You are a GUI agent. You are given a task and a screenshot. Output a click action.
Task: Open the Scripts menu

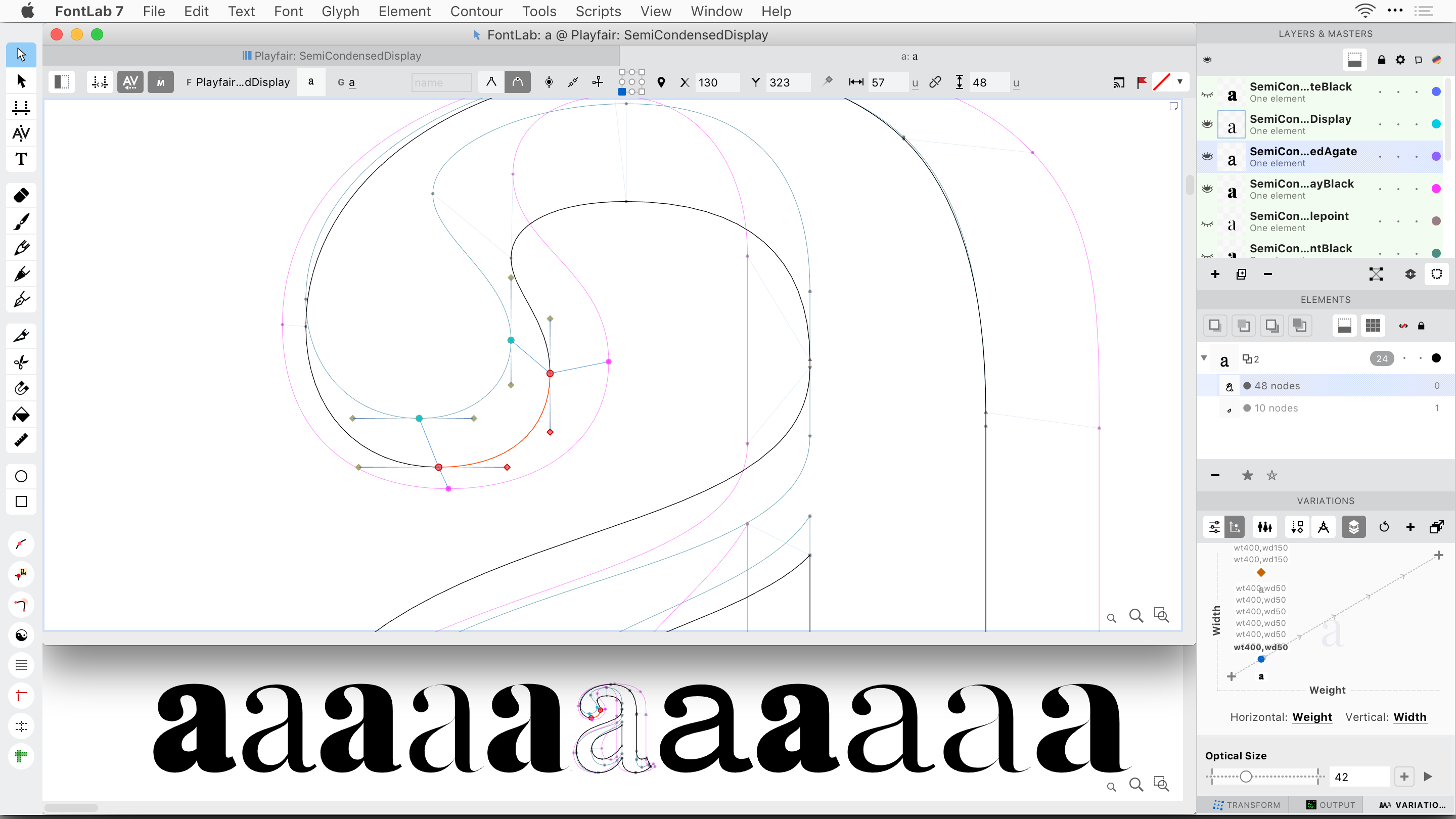(x=598, y=11)
